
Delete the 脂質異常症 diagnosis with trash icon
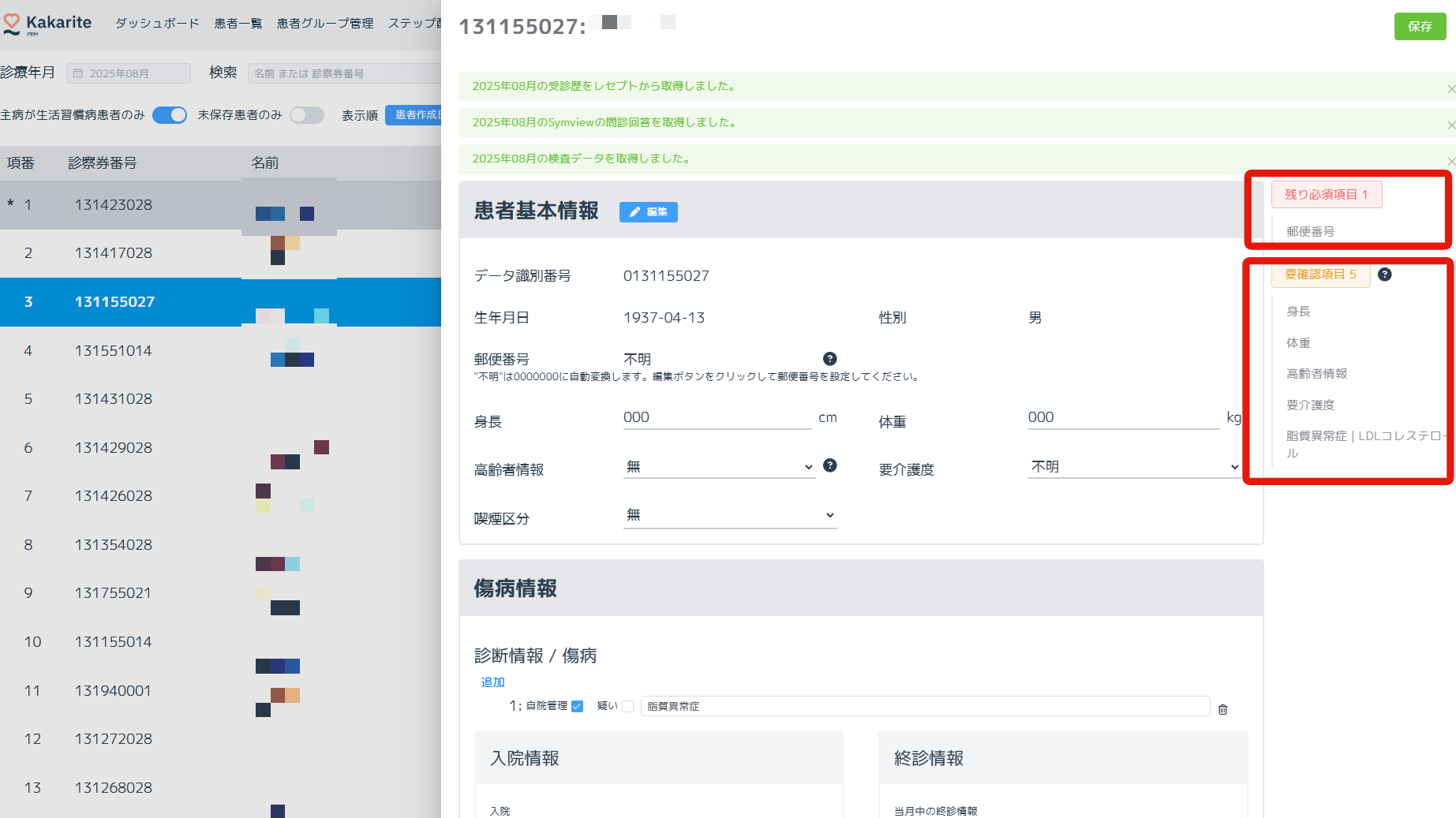(1222, 709)
